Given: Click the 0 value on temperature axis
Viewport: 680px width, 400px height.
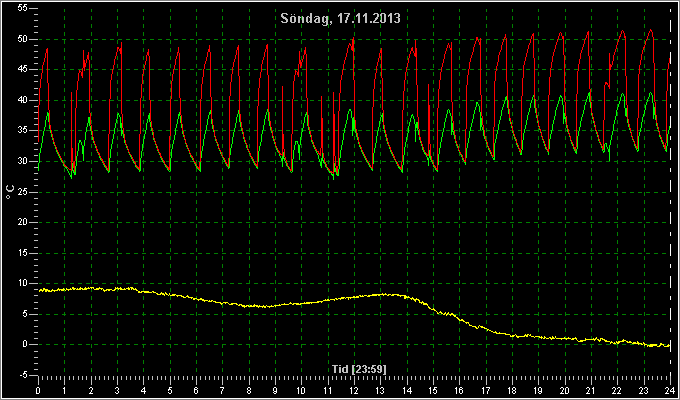Looking at the screenshot, I should pyautogui.click(x=26, y=344).
